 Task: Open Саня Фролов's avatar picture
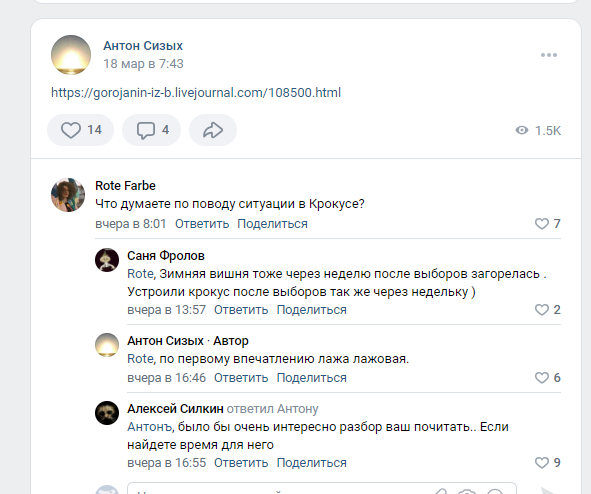coord(107,260)
